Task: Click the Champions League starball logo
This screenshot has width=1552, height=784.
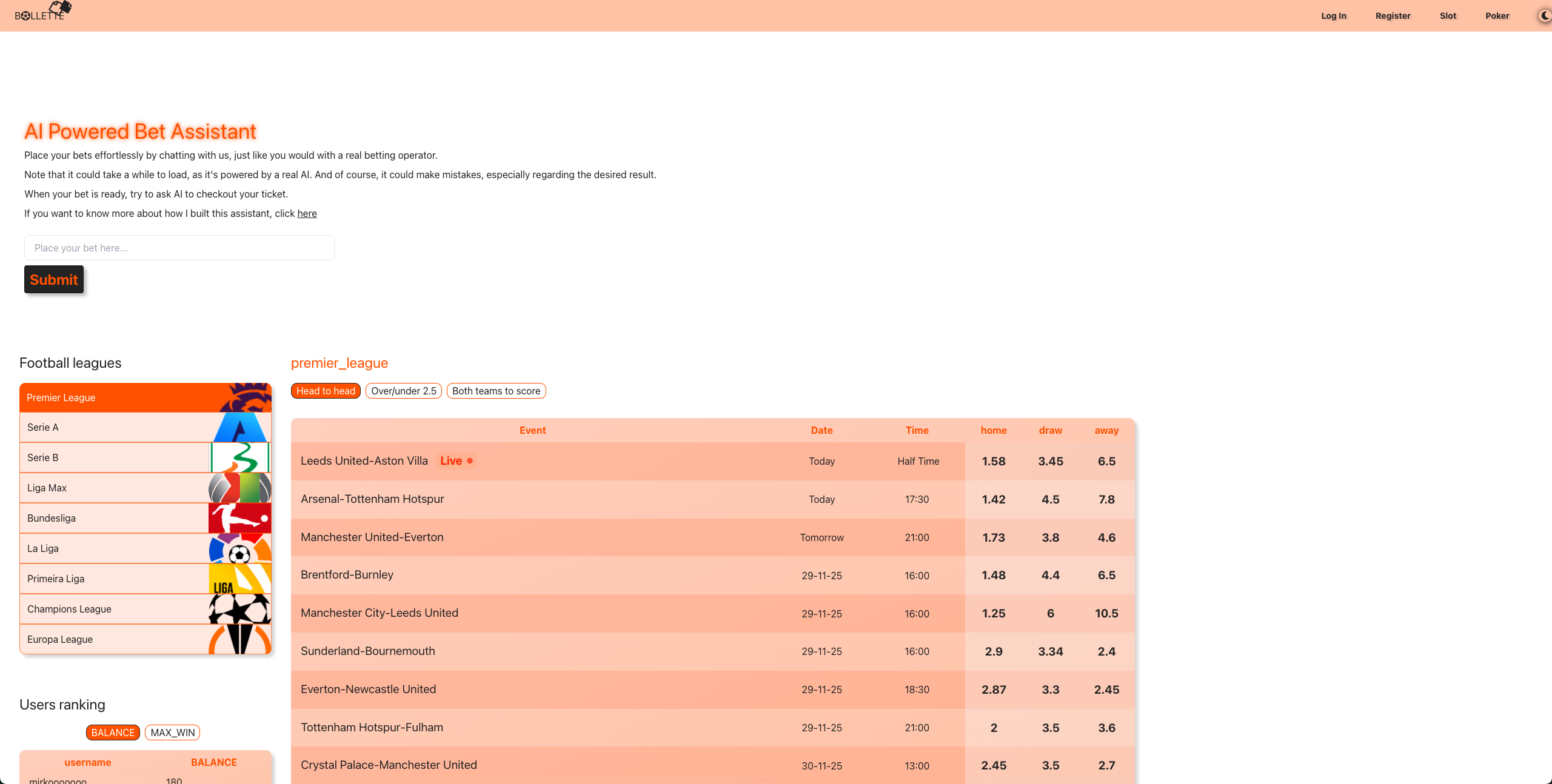Action: [x=240, y=610]
